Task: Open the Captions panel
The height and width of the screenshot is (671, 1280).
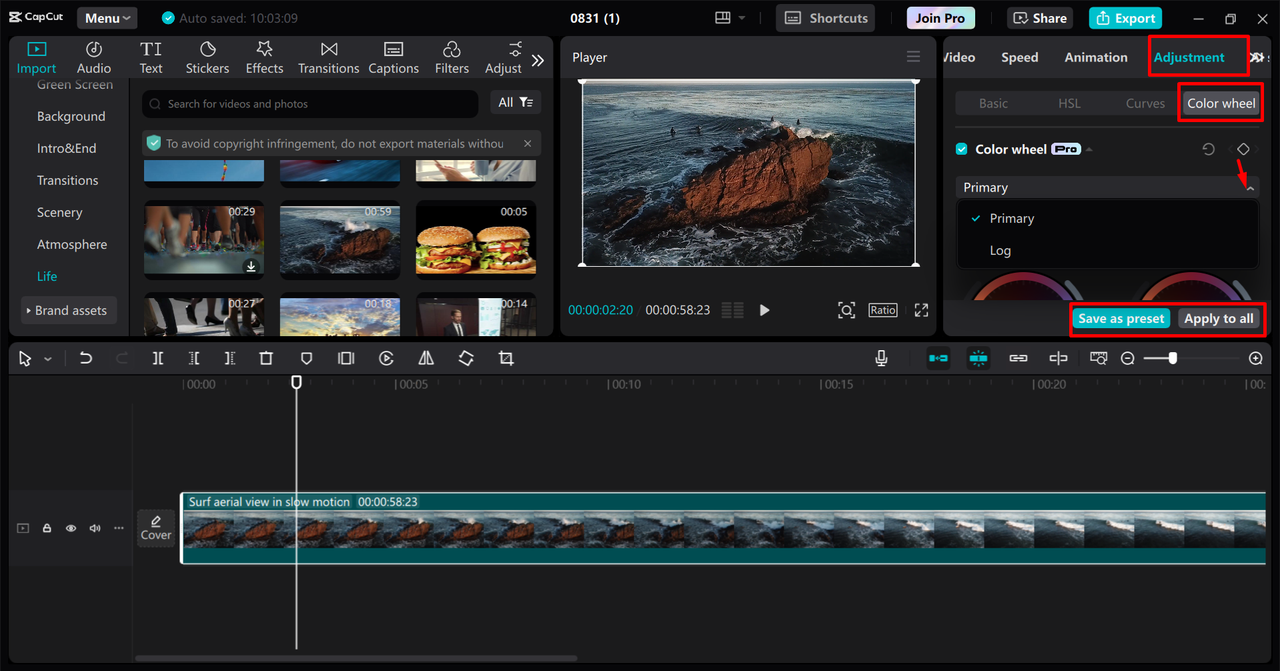Action: click(x=393, y=58)
